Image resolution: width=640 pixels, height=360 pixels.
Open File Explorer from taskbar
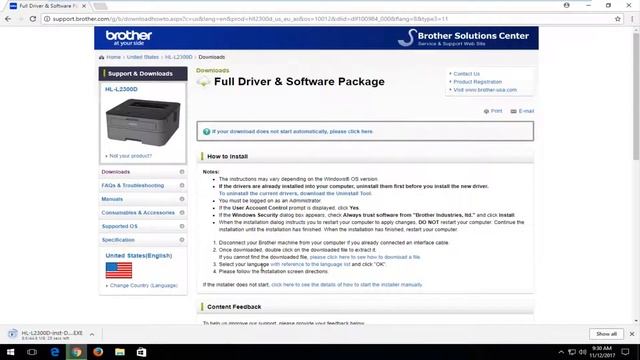coord(120,352)
